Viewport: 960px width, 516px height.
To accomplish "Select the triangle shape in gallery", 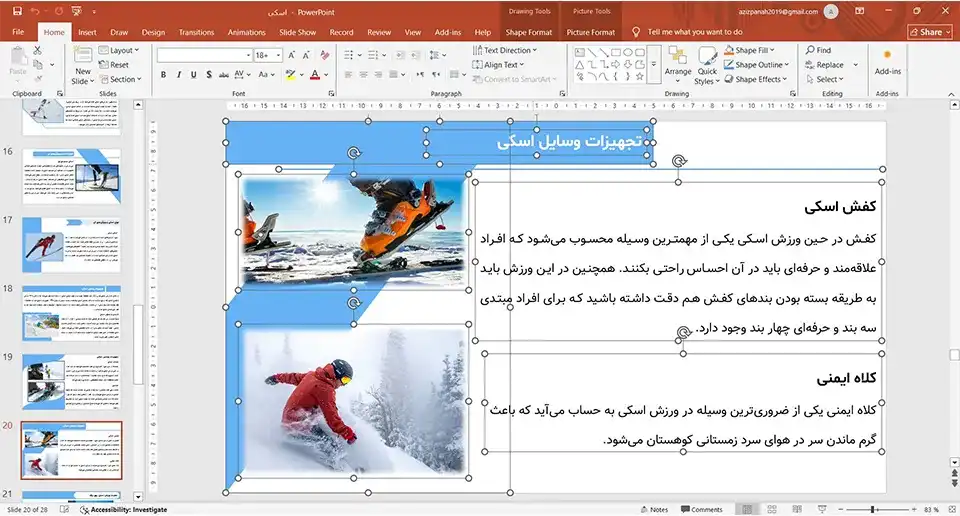I will point(579,64).
